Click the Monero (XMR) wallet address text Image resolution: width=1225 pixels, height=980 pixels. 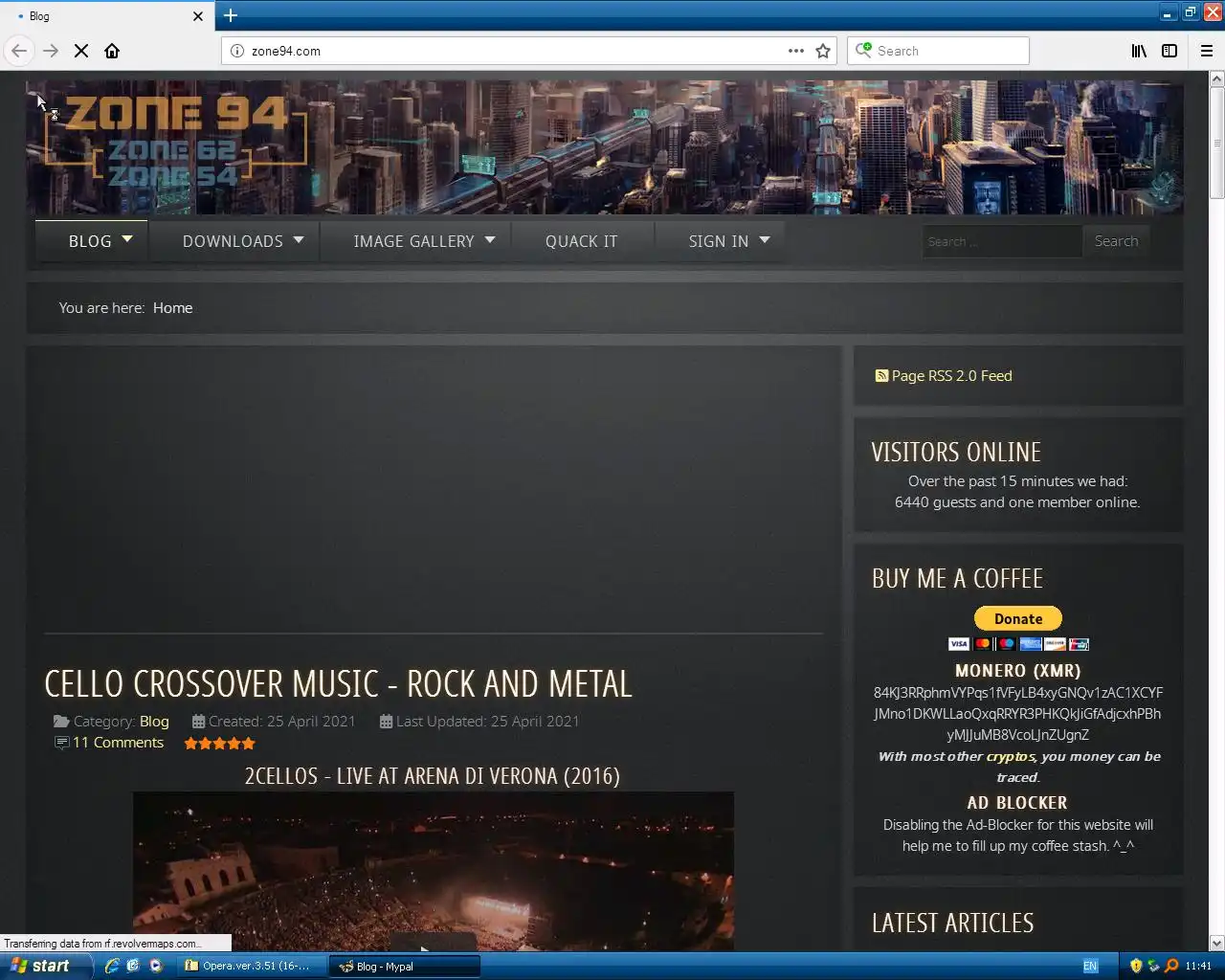click(1018, 714)
